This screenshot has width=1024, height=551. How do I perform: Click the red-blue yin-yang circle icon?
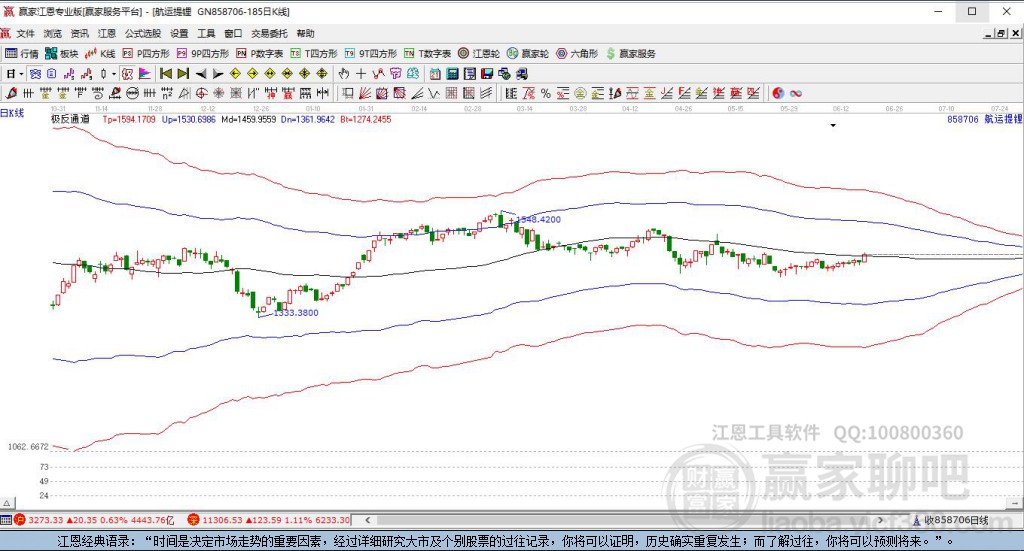[778, 93]
